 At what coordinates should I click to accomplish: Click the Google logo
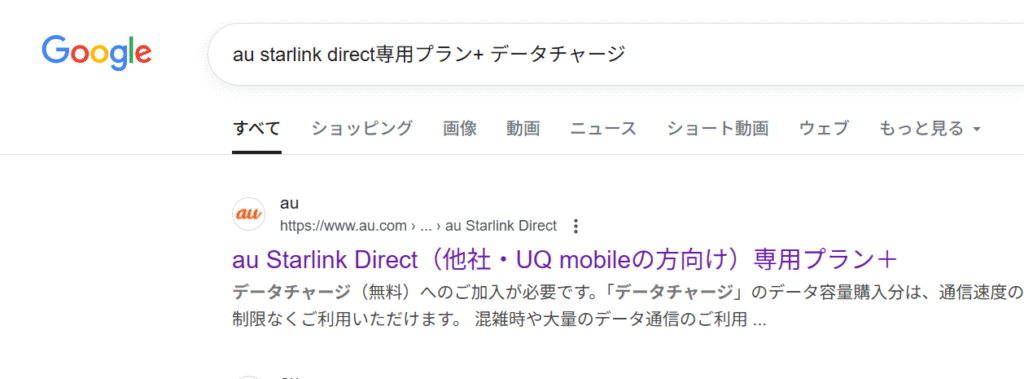[x=96, y=54]
